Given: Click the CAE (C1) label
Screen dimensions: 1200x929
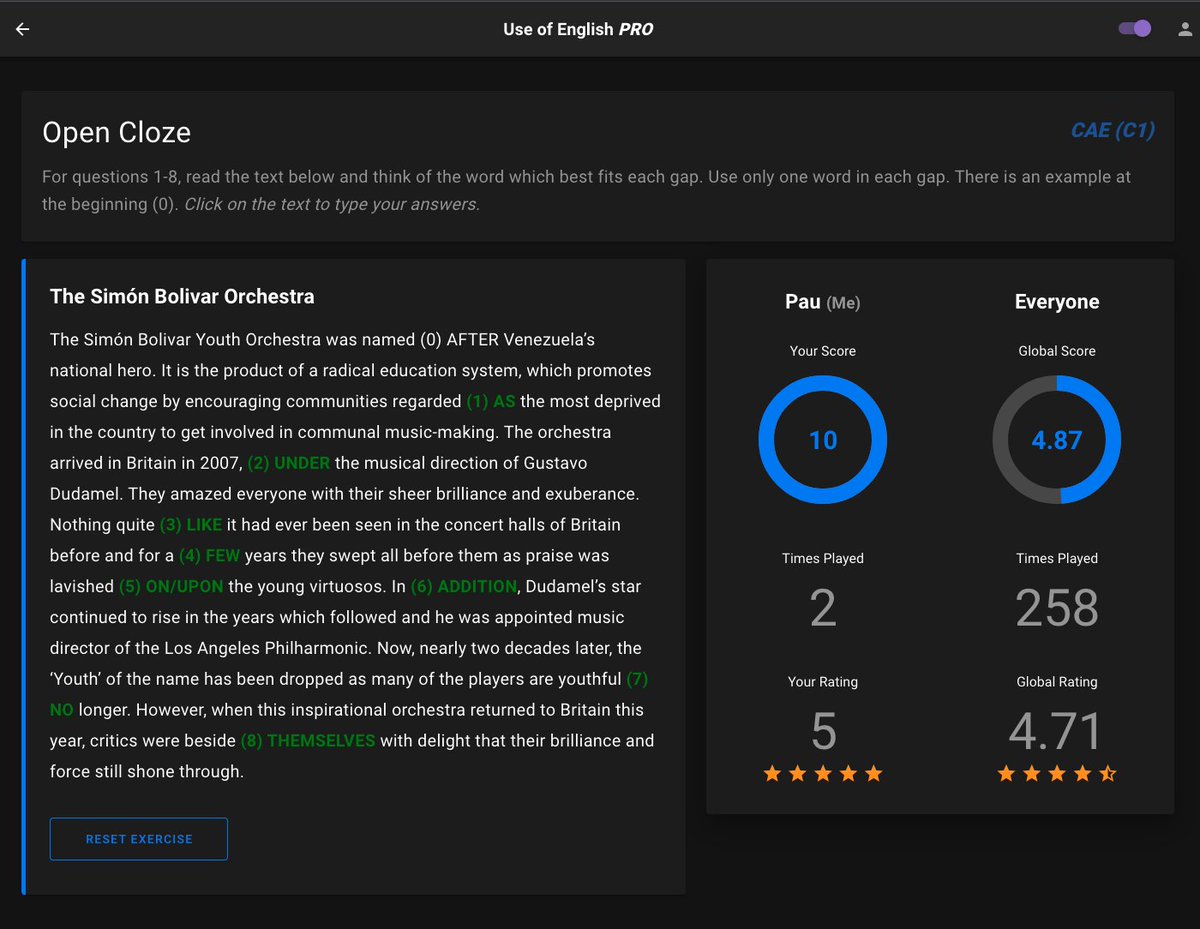Looking at the screenshot, I should tap(1112, 130).
